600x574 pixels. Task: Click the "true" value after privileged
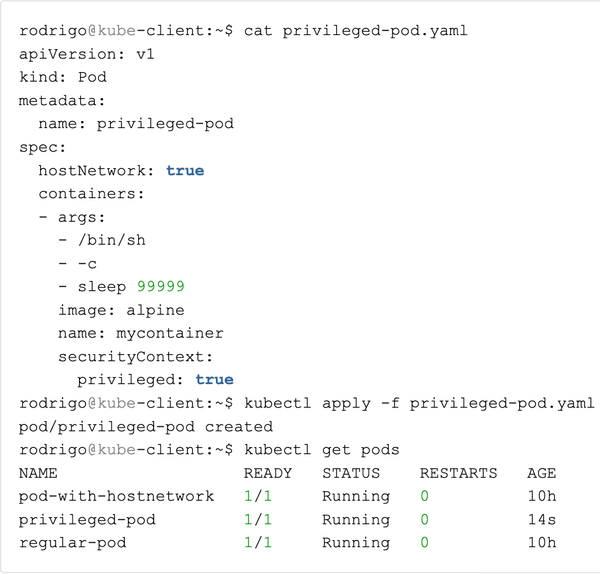click(214, 380)
